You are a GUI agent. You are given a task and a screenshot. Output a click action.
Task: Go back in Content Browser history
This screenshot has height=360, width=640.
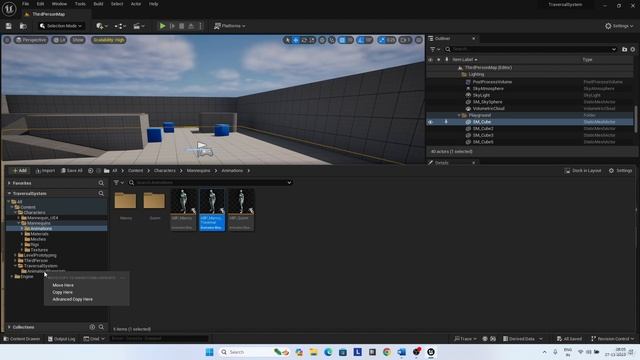coord(91,171)
